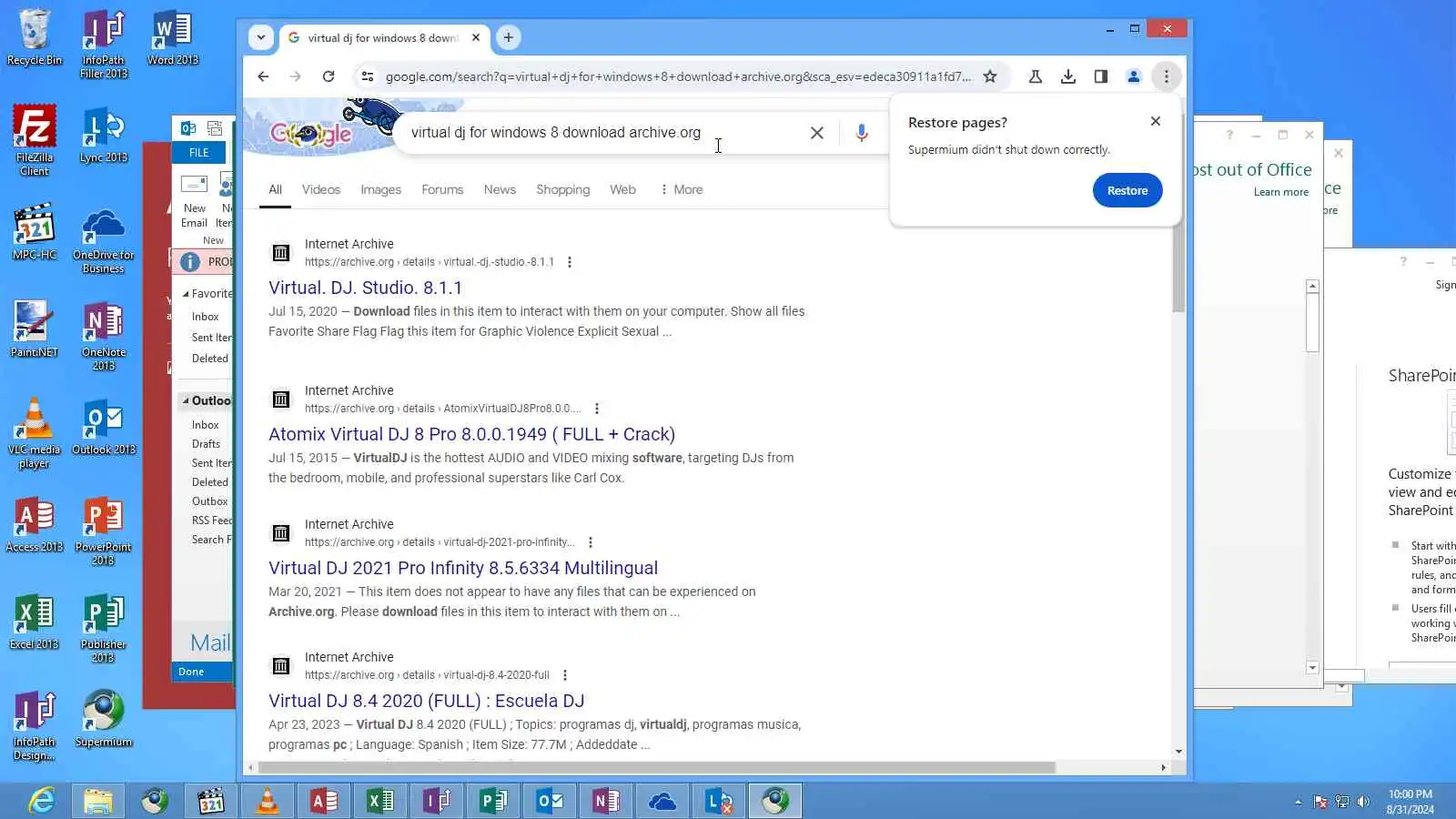Viewport: 1456px width, 819px height.
Task: Select the Images search tab
Action: pyautogui.click(x=380, y=189)
